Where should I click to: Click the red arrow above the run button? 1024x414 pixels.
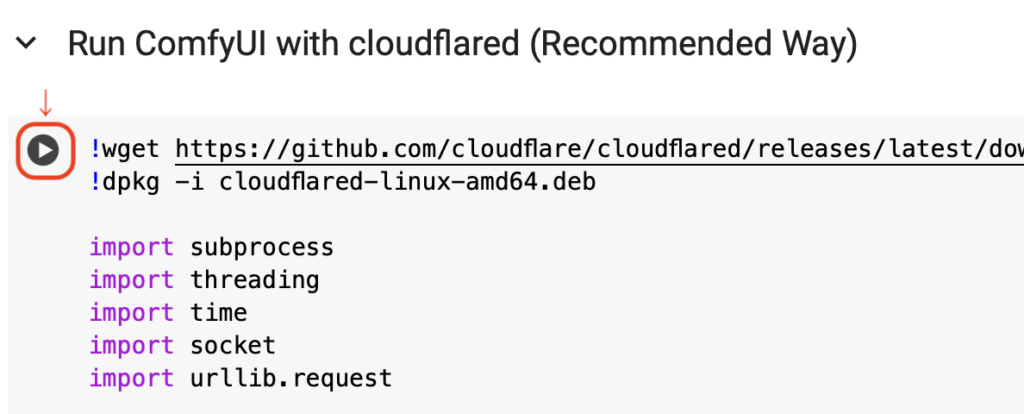click(44, 103)
